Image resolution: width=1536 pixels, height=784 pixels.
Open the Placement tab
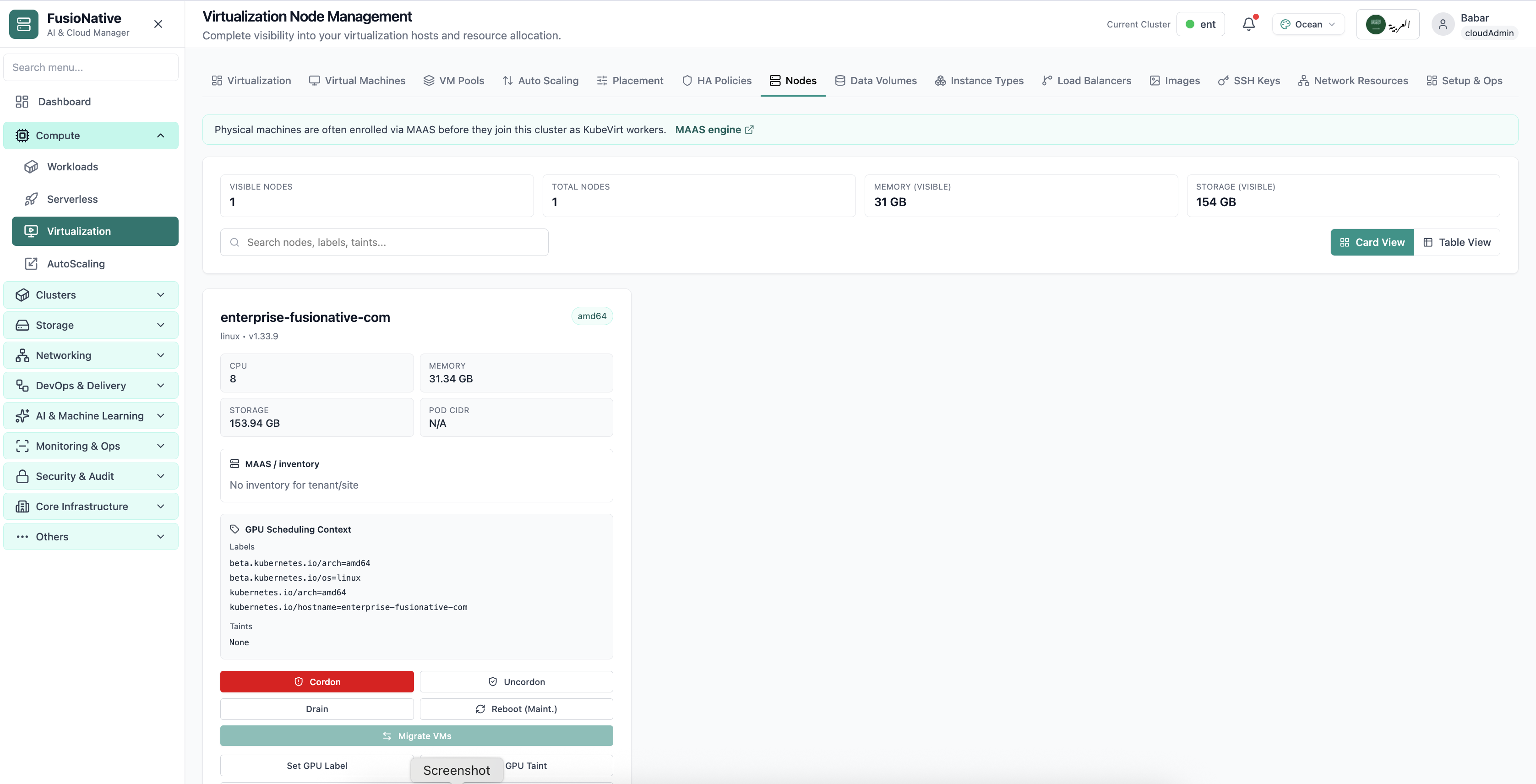point(630,81)
